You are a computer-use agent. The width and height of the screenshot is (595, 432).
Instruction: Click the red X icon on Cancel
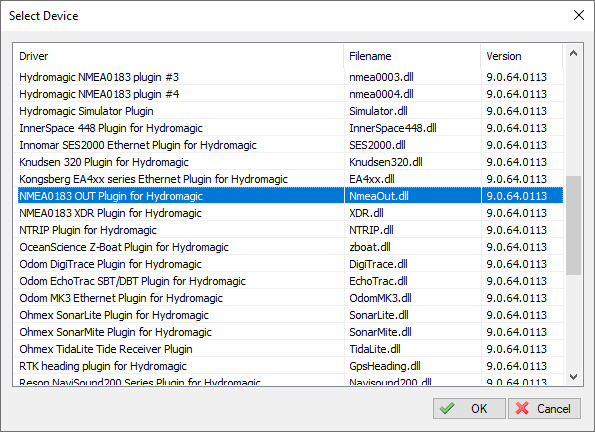click(x=522, y=408)
